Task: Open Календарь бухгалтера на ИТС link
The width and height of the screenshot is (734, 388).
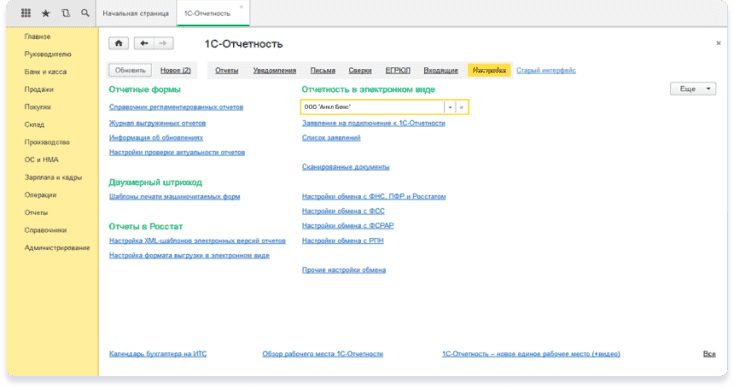Action: [158, 354]
